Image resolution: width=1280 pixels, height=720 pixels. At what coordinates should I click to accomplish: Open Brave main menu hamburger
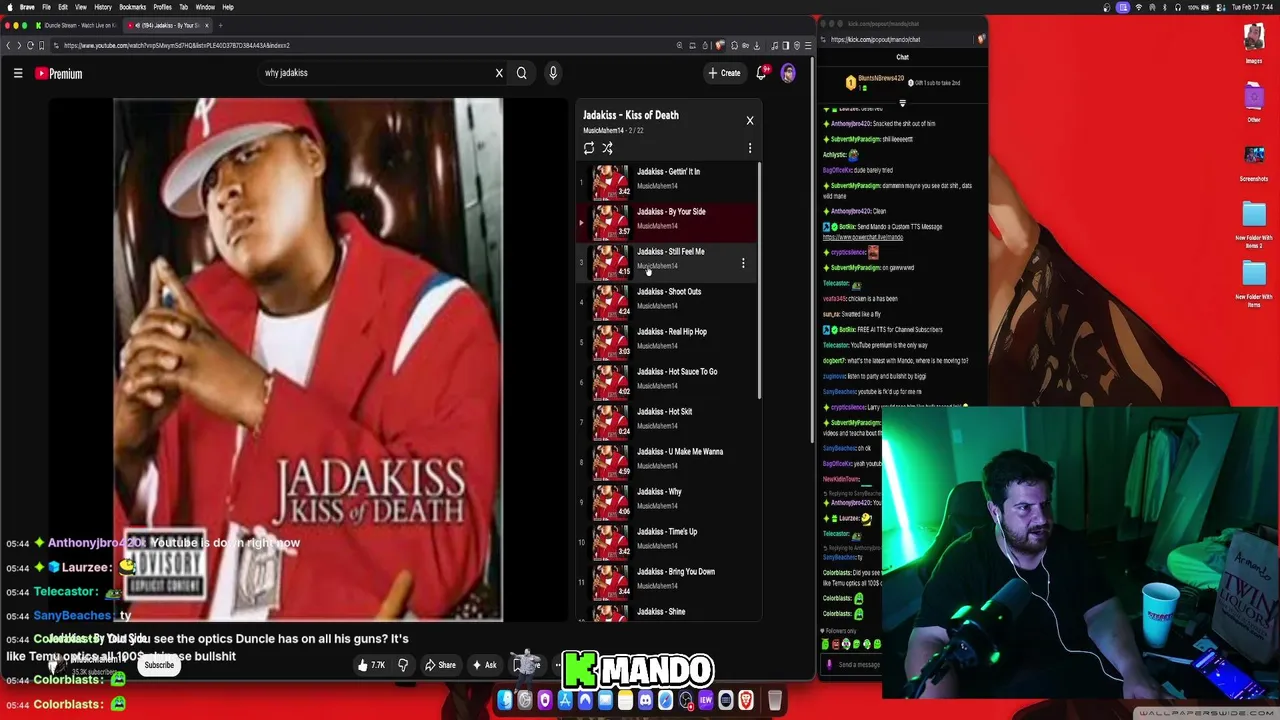[808, 45]
